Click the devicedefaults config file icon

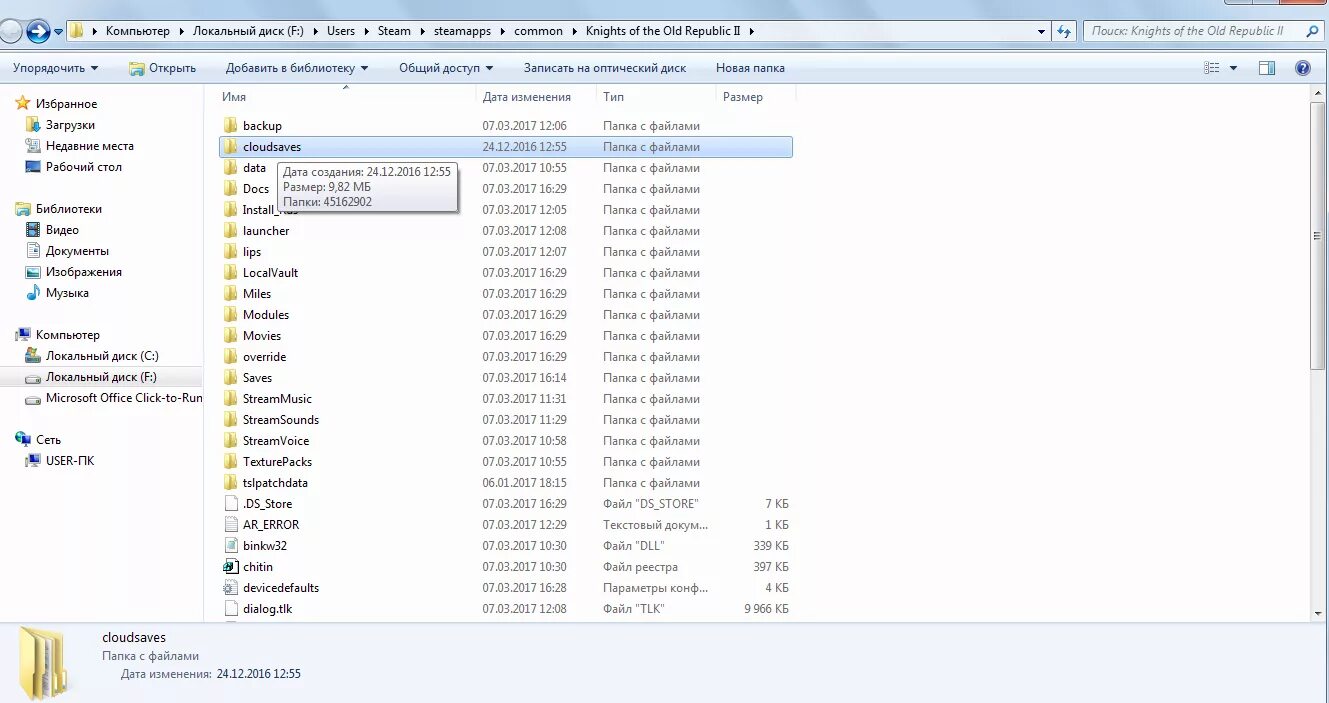(x=230, y=588)
